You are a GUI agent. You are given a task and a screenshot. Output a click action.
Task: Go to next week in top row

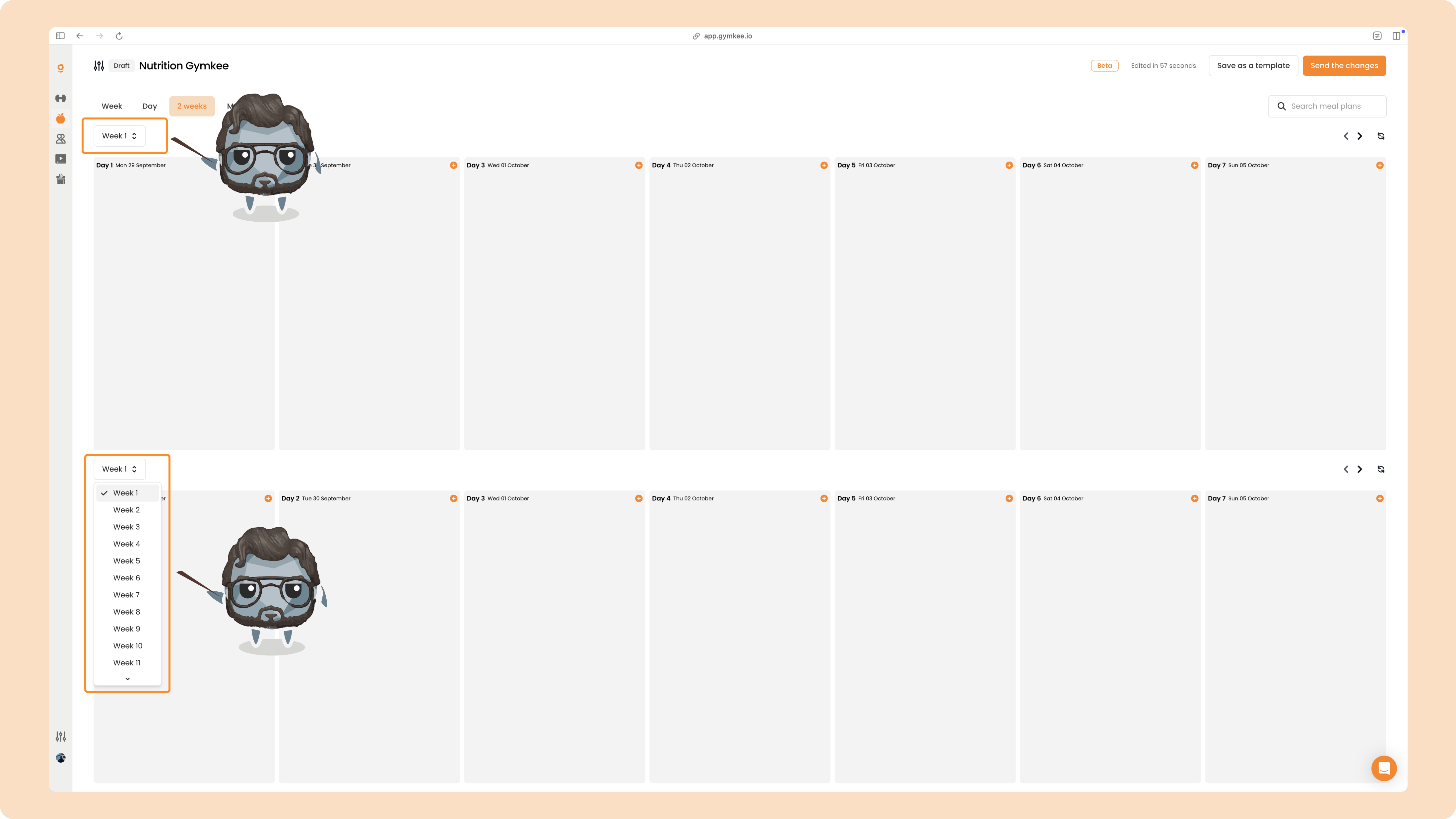[x=1360, y=136]
